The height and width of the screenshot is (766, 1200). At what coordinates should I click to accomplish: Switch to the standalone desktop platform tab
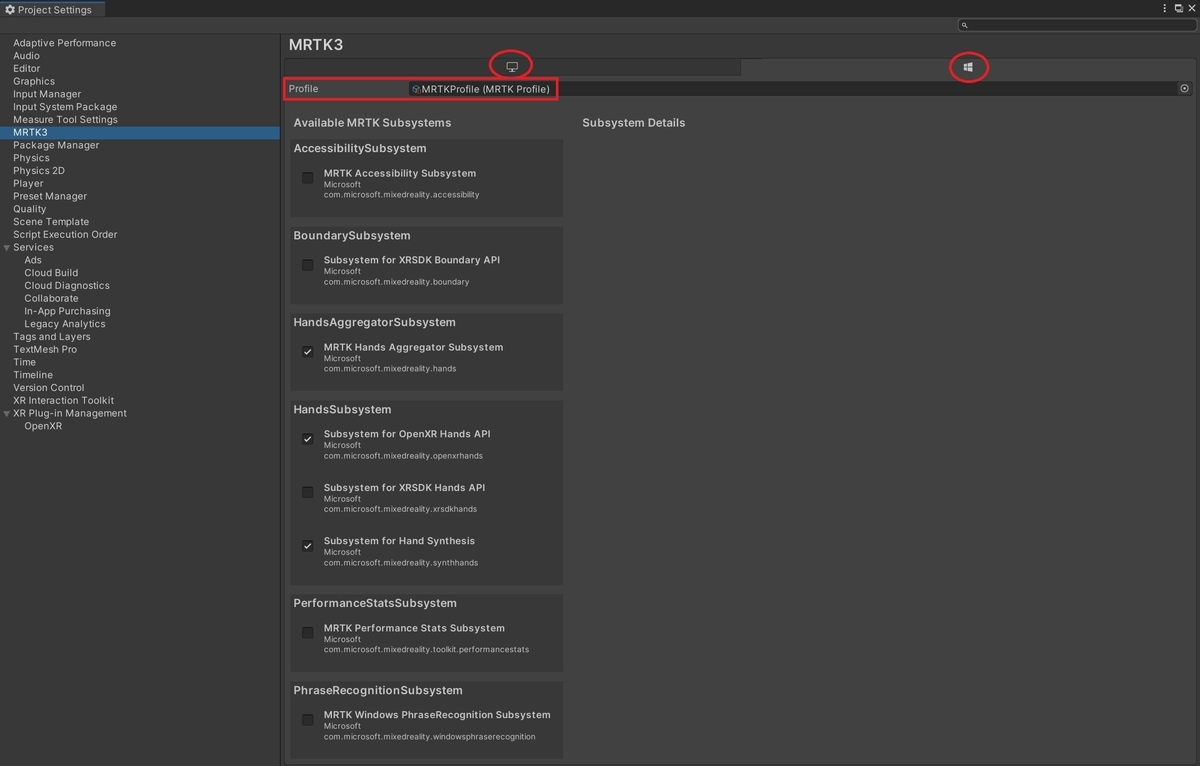(x=512, y=67)
